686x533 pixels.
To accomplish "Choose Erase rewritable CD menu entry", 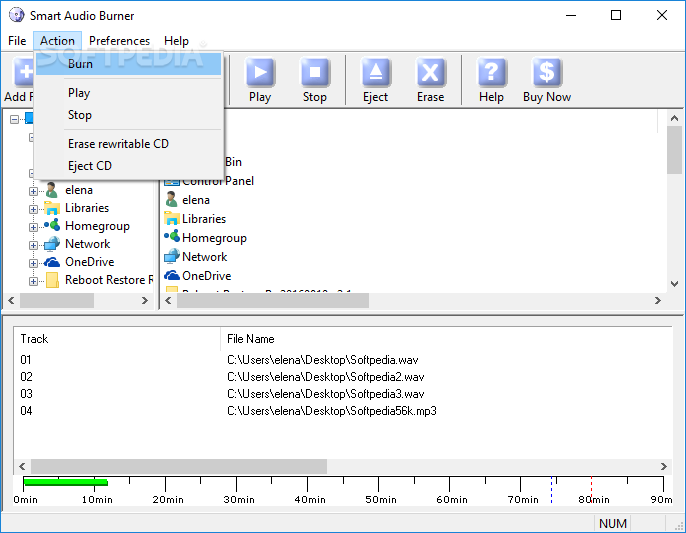I will tap(129, 144).
